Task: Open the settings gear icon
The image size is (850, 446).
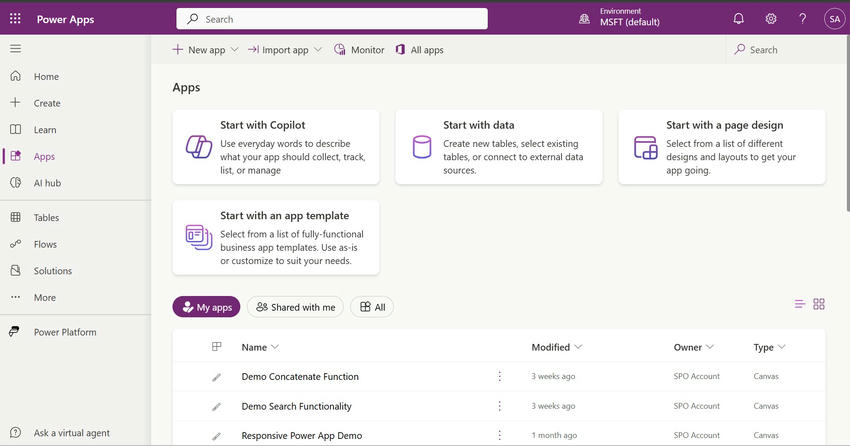Action: pyautogui.click(x=770, y=19)
